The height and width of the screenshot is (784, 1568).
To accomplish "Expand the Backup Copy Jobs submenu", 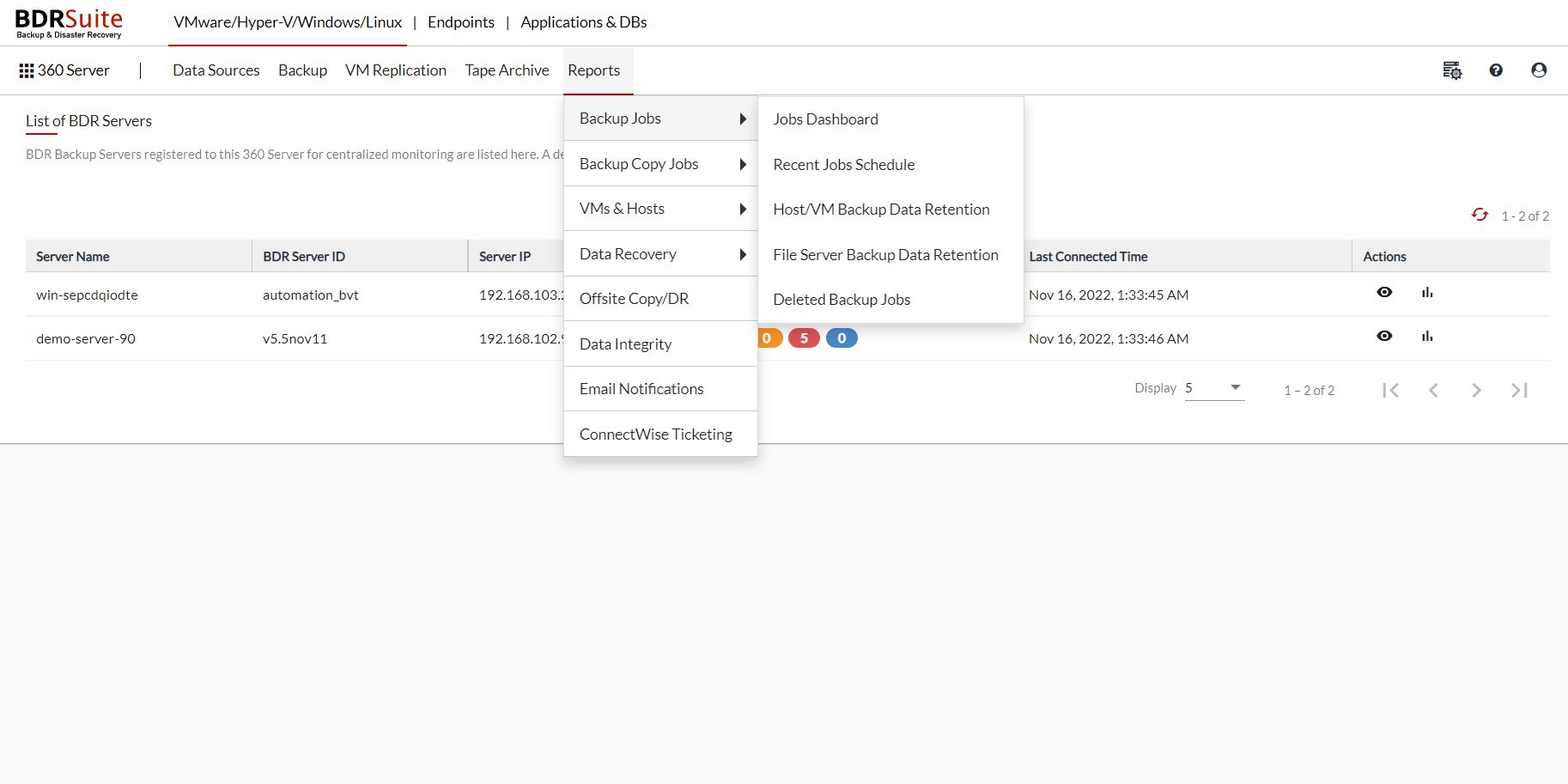I will coord(660,164).
